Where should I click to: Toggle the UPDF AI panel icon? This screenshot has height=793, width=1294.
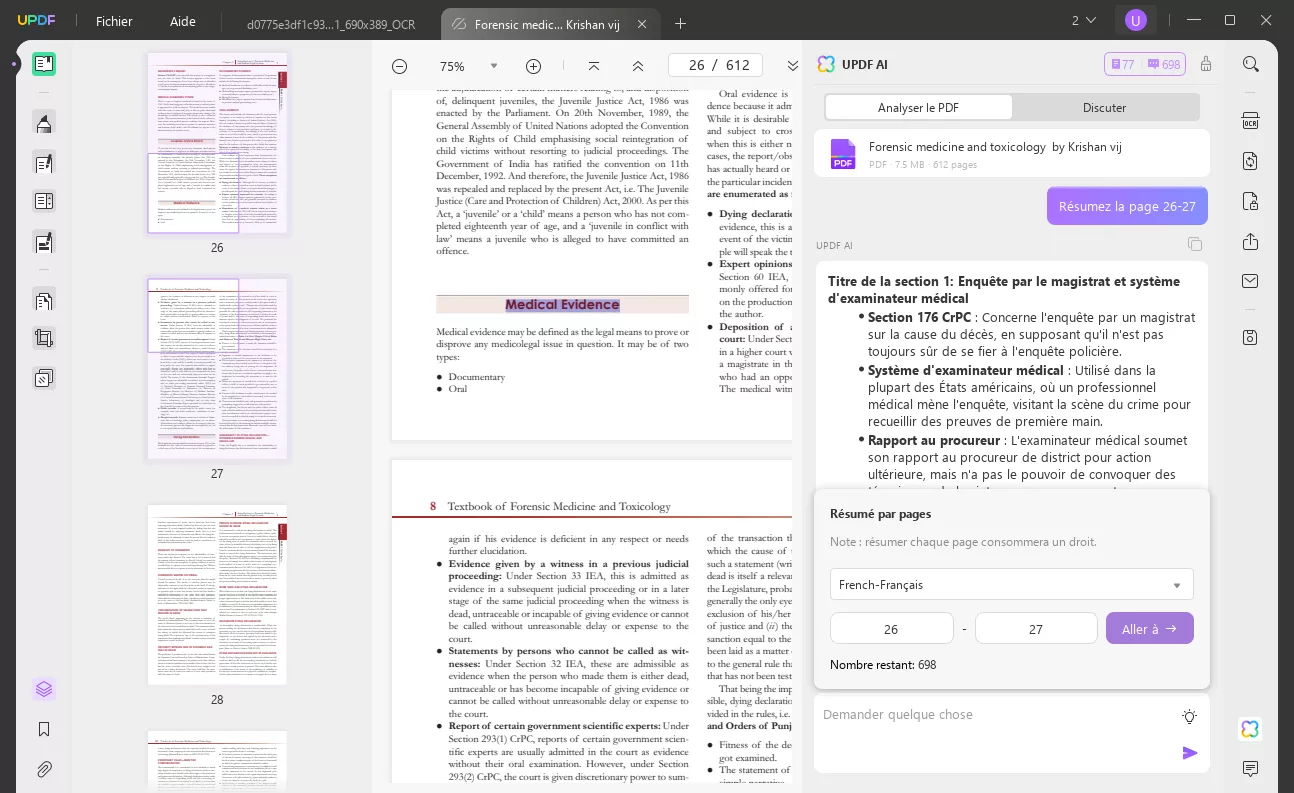[x=1250, y=729]
